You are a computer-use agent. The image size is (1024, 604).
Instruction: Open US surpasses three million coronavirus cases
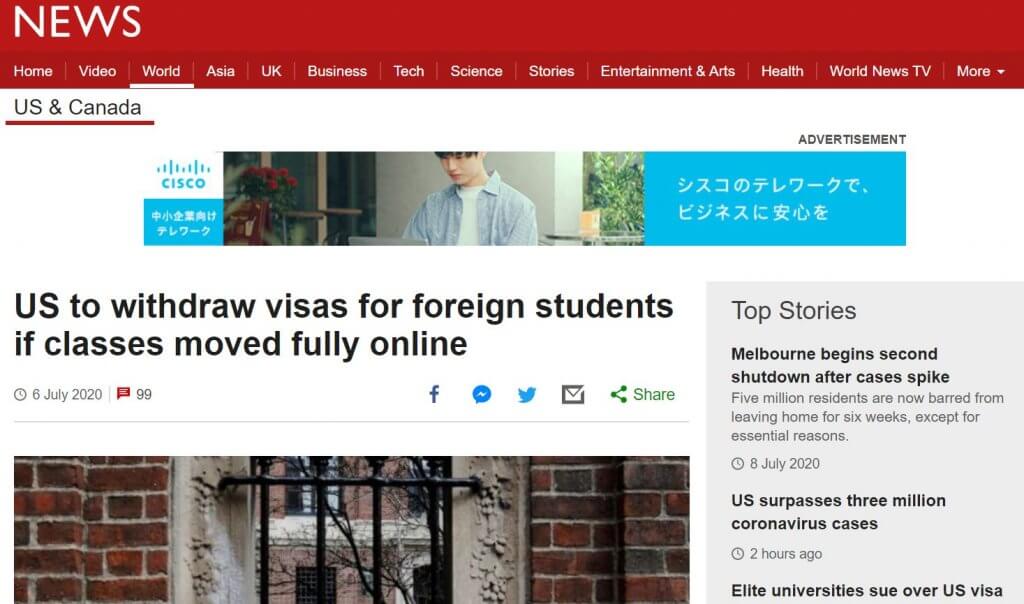pyautogui.click(x=838, y=512)
